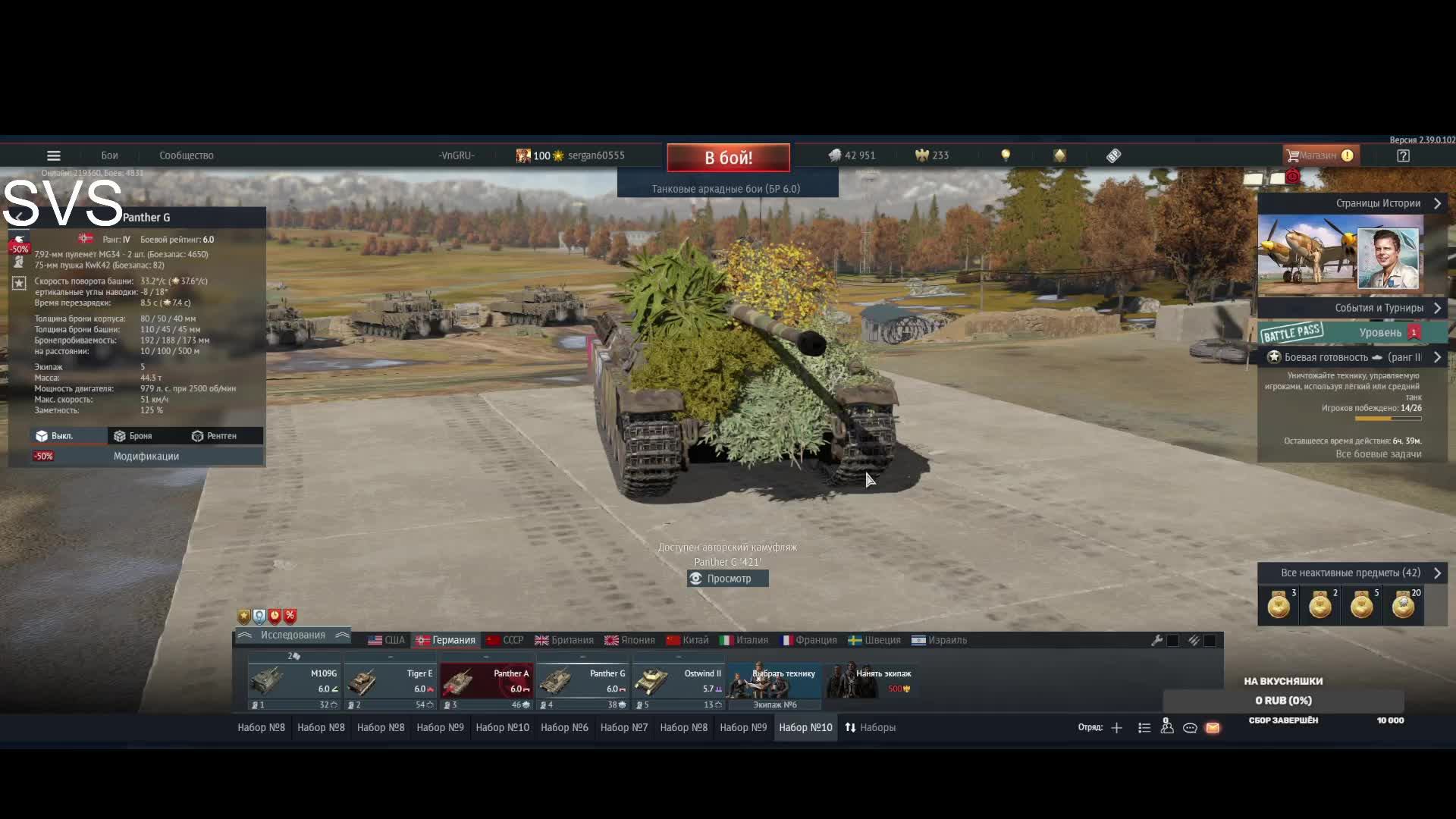Enable the auto-refill ammo checkbox
The height and width of the screenshot is (819, 1456).
pyautogui.click(x=1210, y=641)
